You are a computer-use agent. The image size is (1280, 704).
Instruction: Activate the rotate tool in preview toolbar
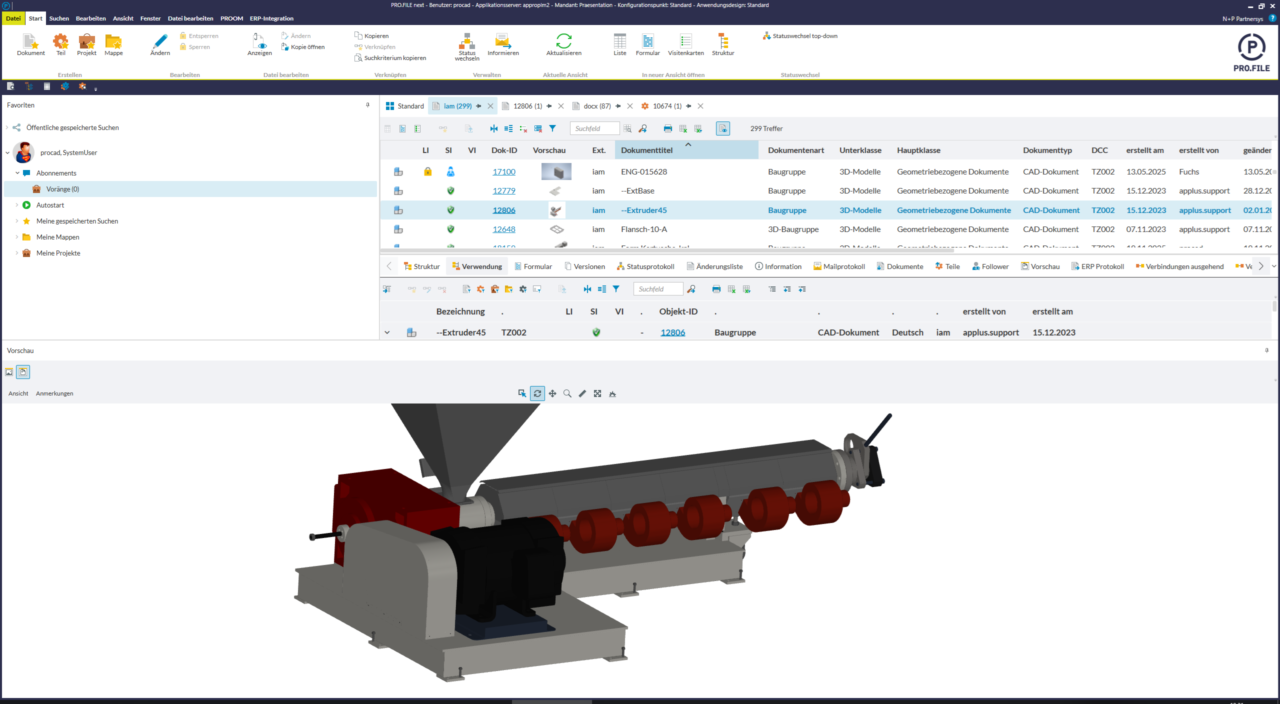(x=537, y=394)
